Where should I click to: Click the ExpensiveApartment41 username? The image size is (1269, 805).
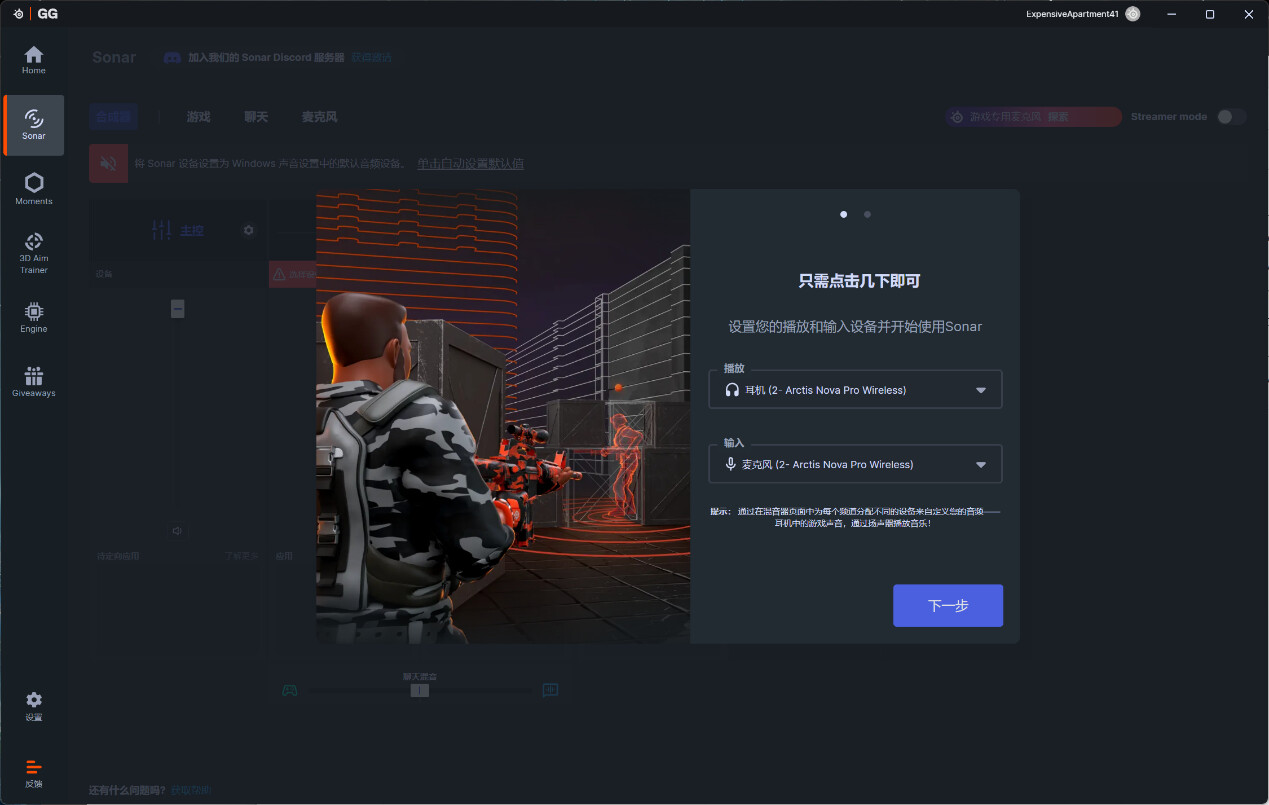pos(1072,14)
